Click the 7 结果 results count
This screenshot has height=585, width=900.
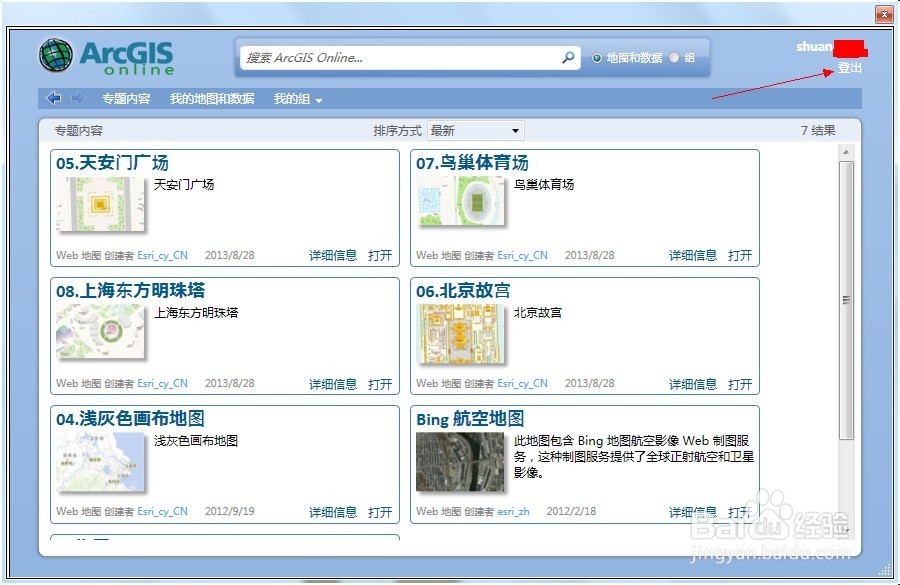pos(818,131)
